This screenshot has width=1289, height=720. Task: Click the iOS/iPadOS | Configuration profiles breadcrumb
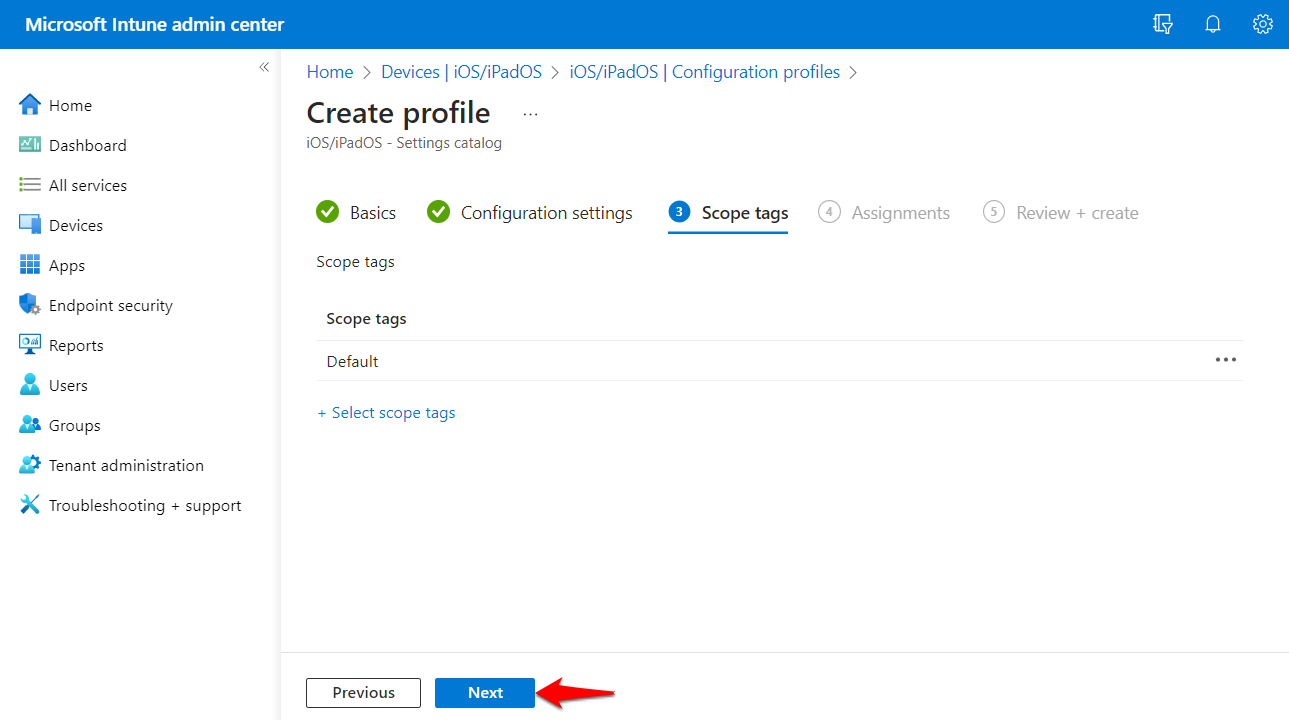[x=705, y=72]
